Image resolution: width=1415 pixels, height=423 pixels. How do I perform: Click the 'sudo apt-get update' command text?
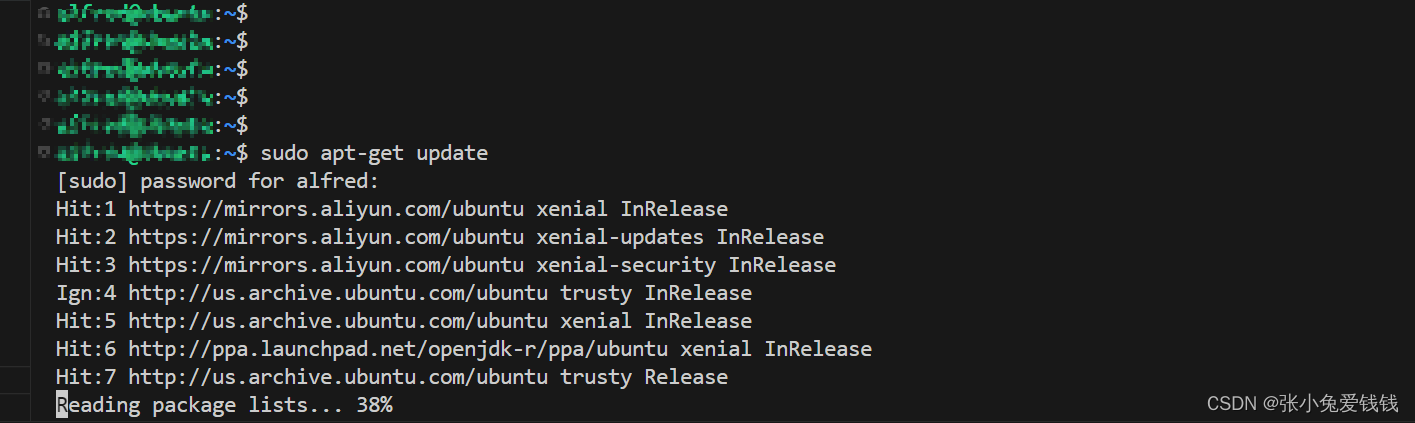pos(374,153)
